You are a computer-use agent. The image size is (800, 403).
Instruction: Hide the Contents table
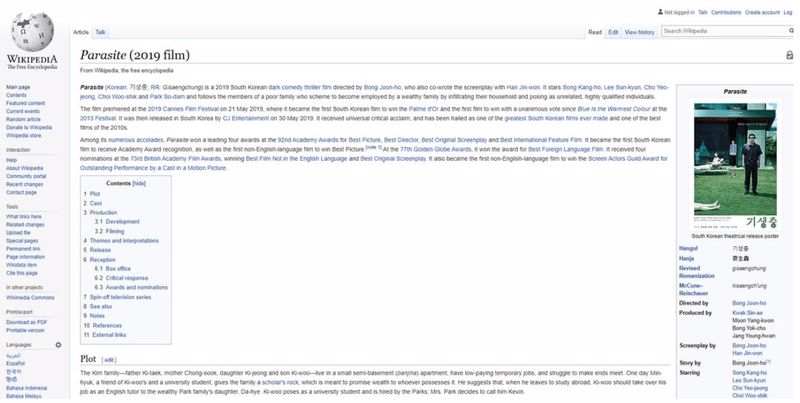(x=139, y=183)
